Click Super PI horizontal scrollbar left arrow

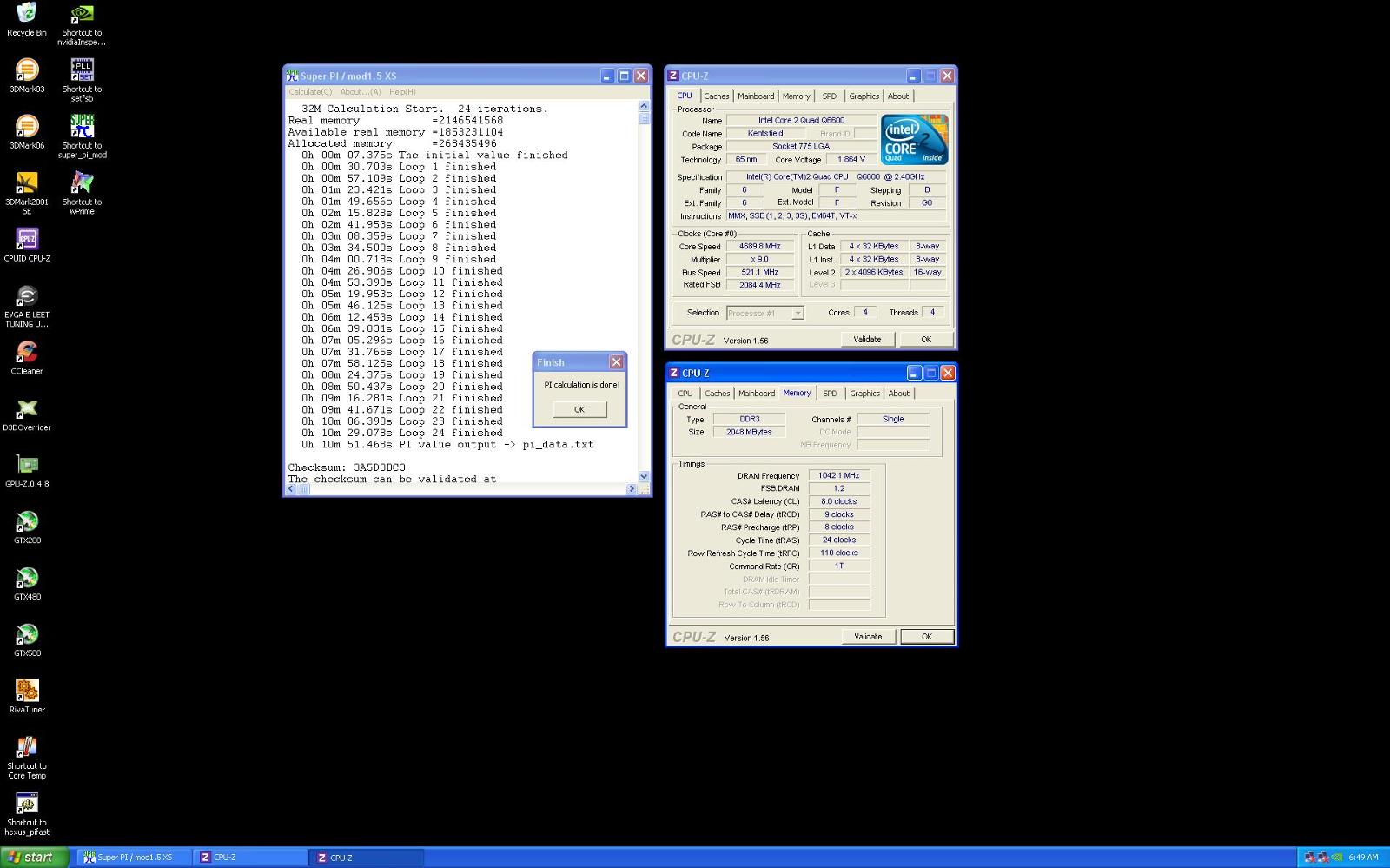[x=292, y=489]
